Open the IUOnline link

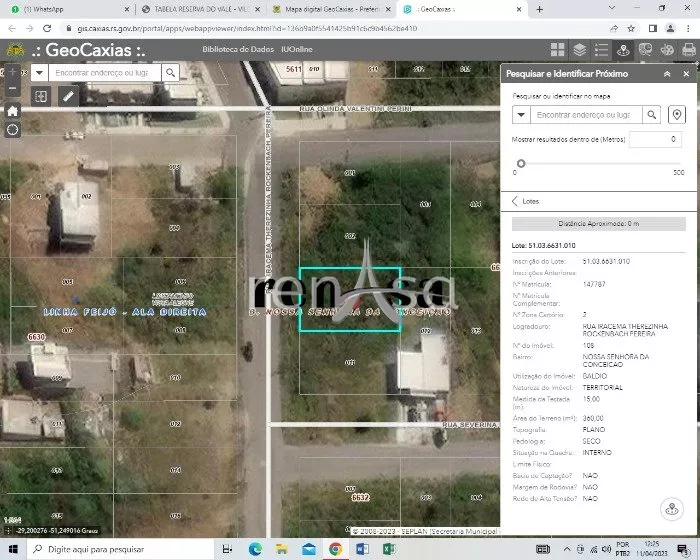(x=297, y=49)
